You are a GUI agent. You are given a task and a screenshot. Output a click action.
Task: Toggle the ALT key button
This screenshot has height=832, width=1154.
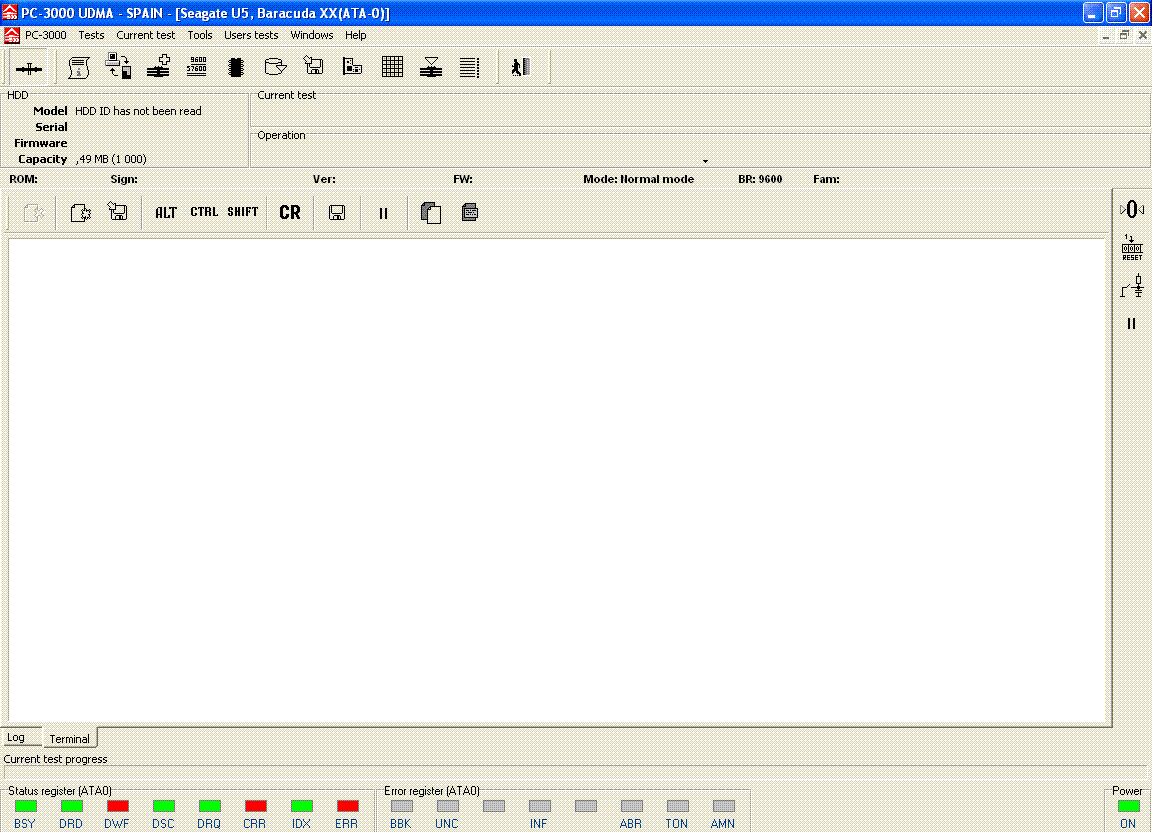(x=166, y=213)
